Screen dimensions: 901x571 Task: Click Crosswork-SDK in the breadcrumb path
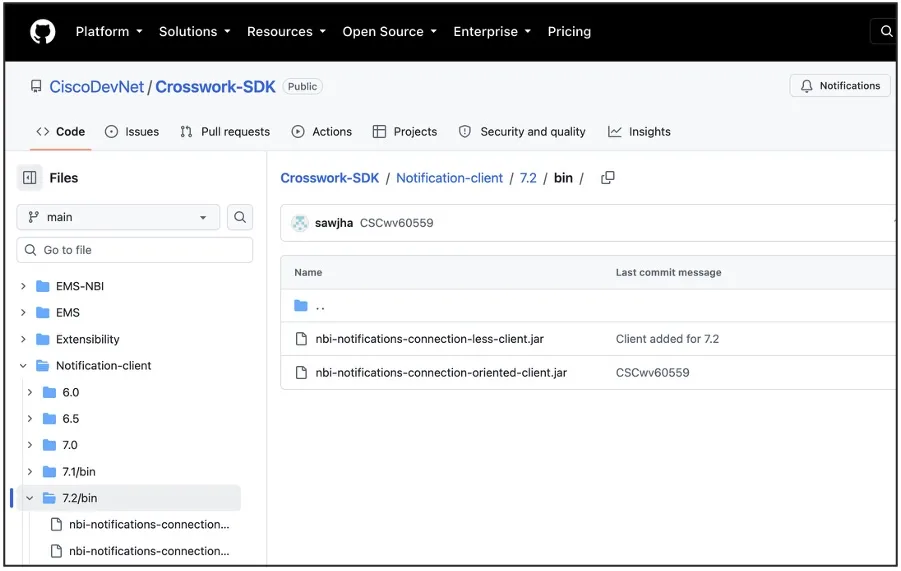(330, 178)
